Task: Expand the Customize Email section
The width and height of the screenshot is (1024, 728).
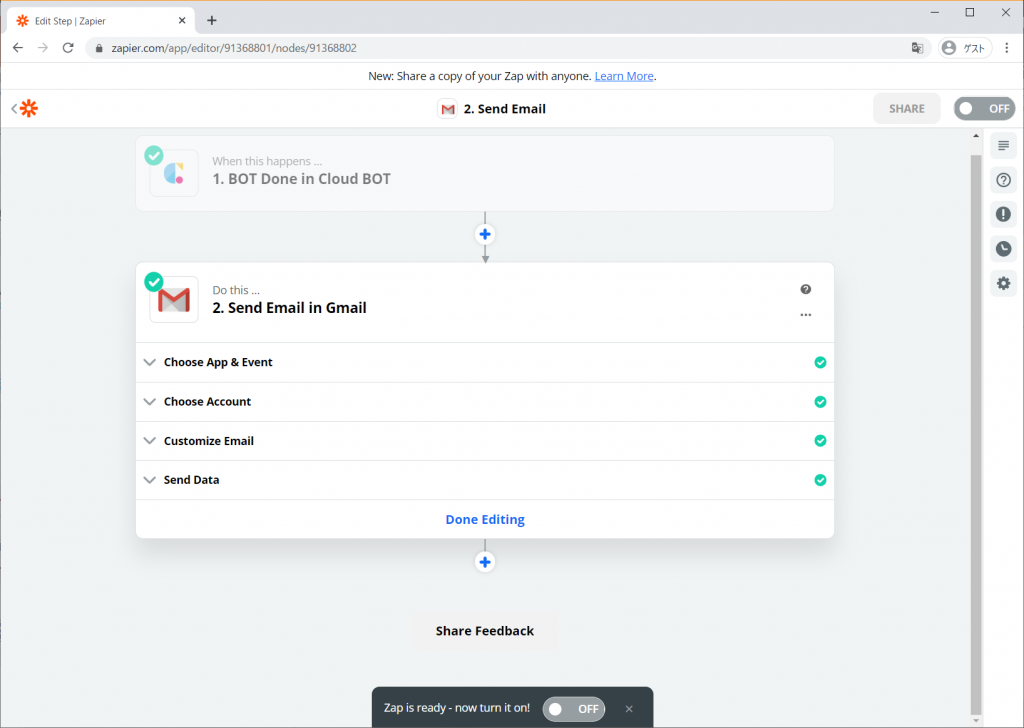Action: (x=485, y=441)
